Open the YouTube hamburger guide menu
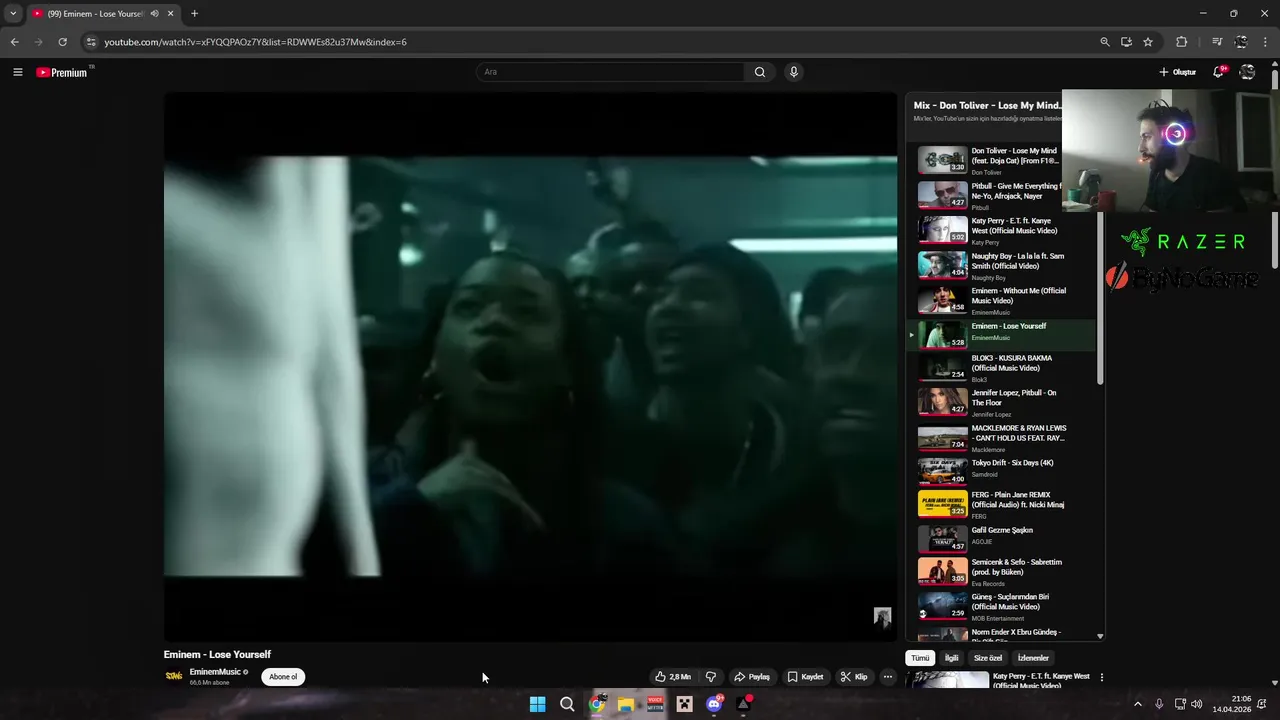The height and width of the screenshot is (720, 1280). pos(17,72)
